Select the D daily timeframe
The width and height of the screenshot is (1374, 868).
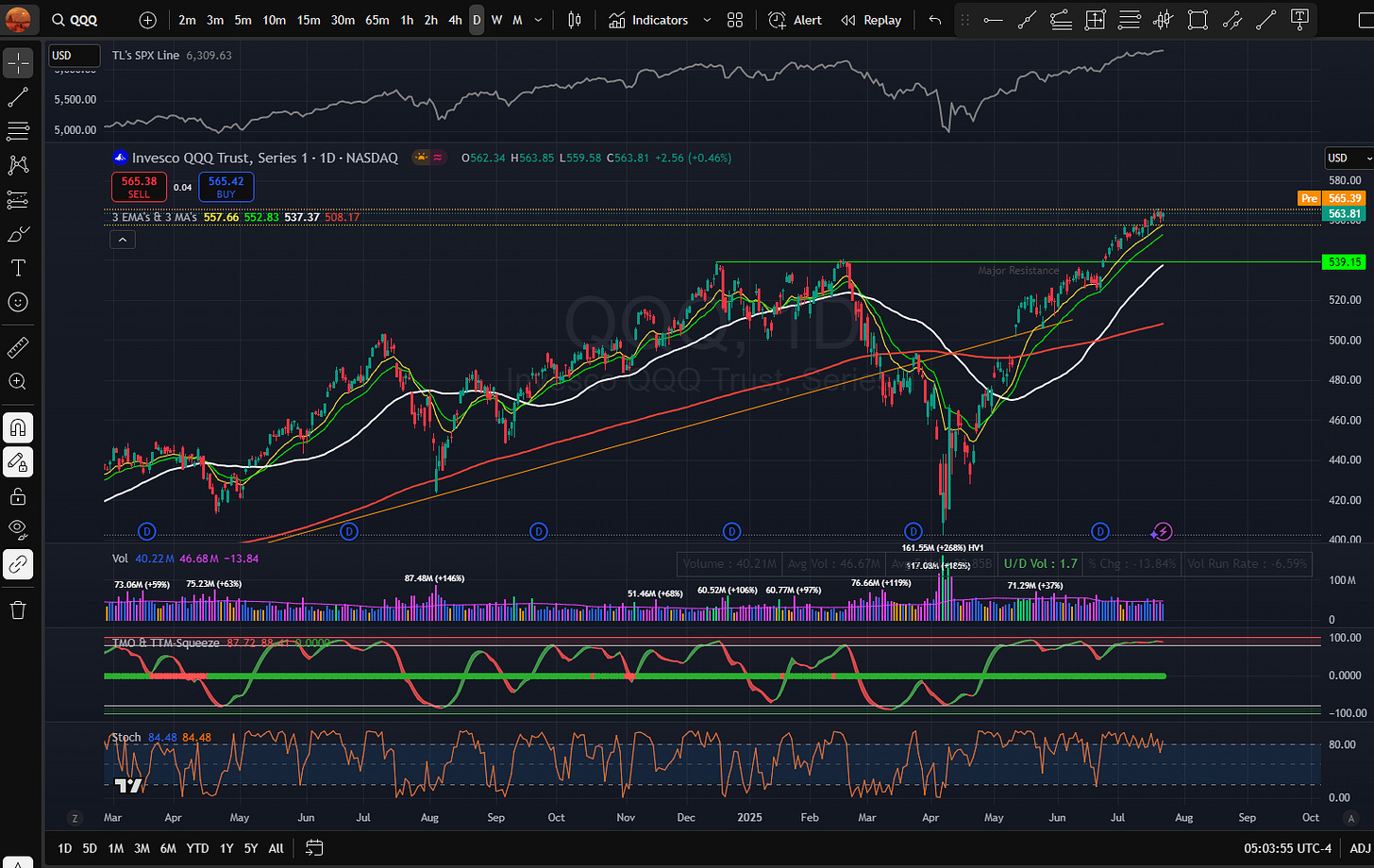pyautogui.click(x=477, y=20)
